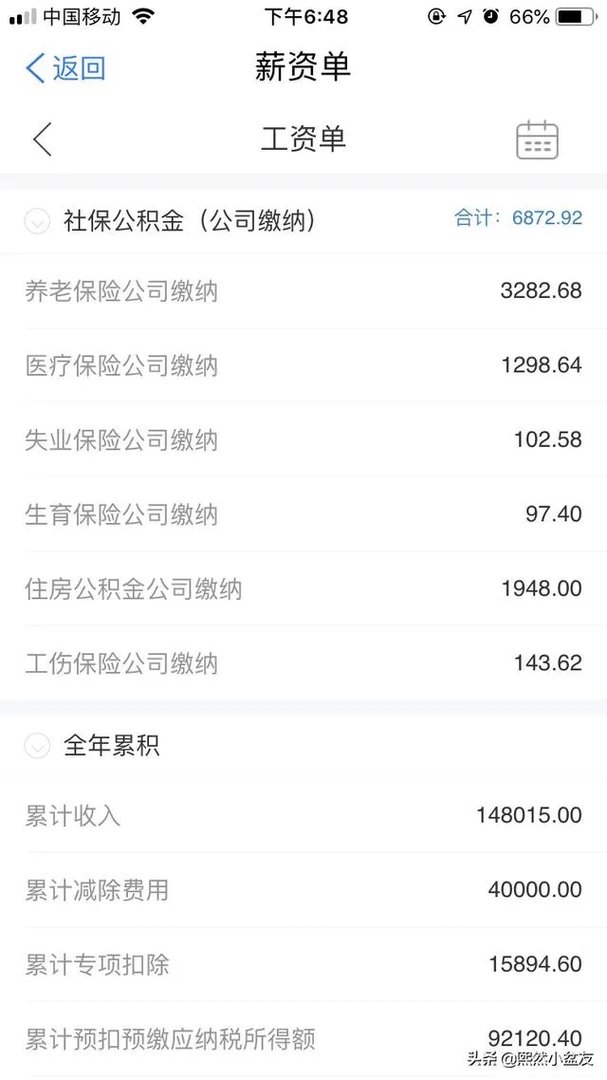Click the back chevron beside 工资单 title

tap(40, 139)
